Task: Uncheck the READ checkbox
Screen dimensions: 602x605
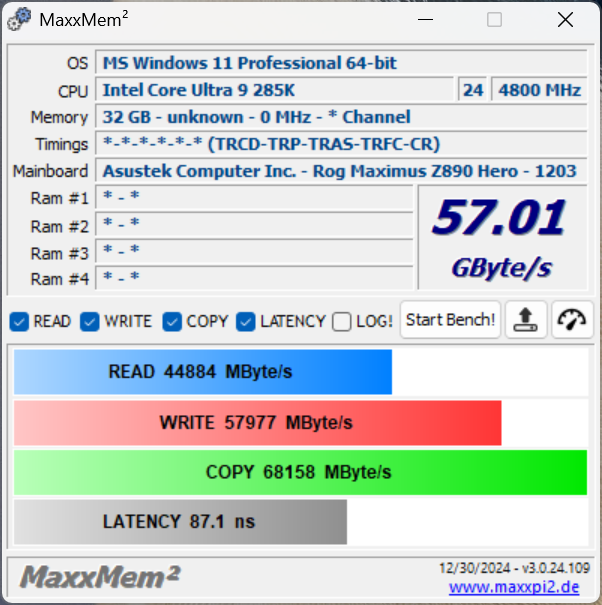Action: 19,321
